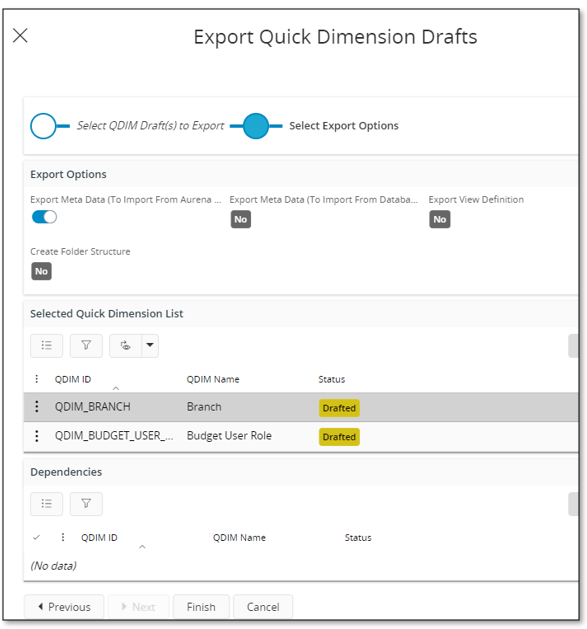587x629 pixels.
Task: Click the column visibility icon in the list toolbar
Action: coord(126,345)
